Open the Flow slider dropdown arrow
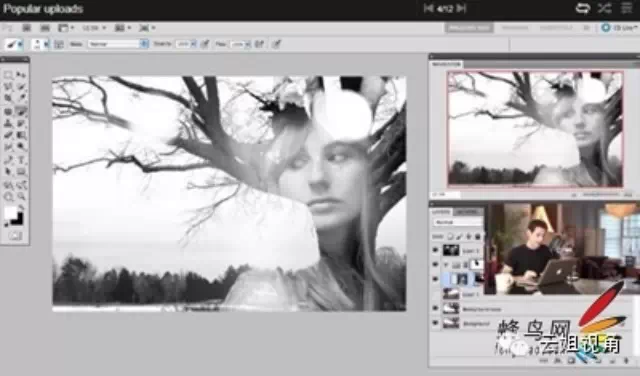This screenshot has width=640, height=376. [247, 44]
